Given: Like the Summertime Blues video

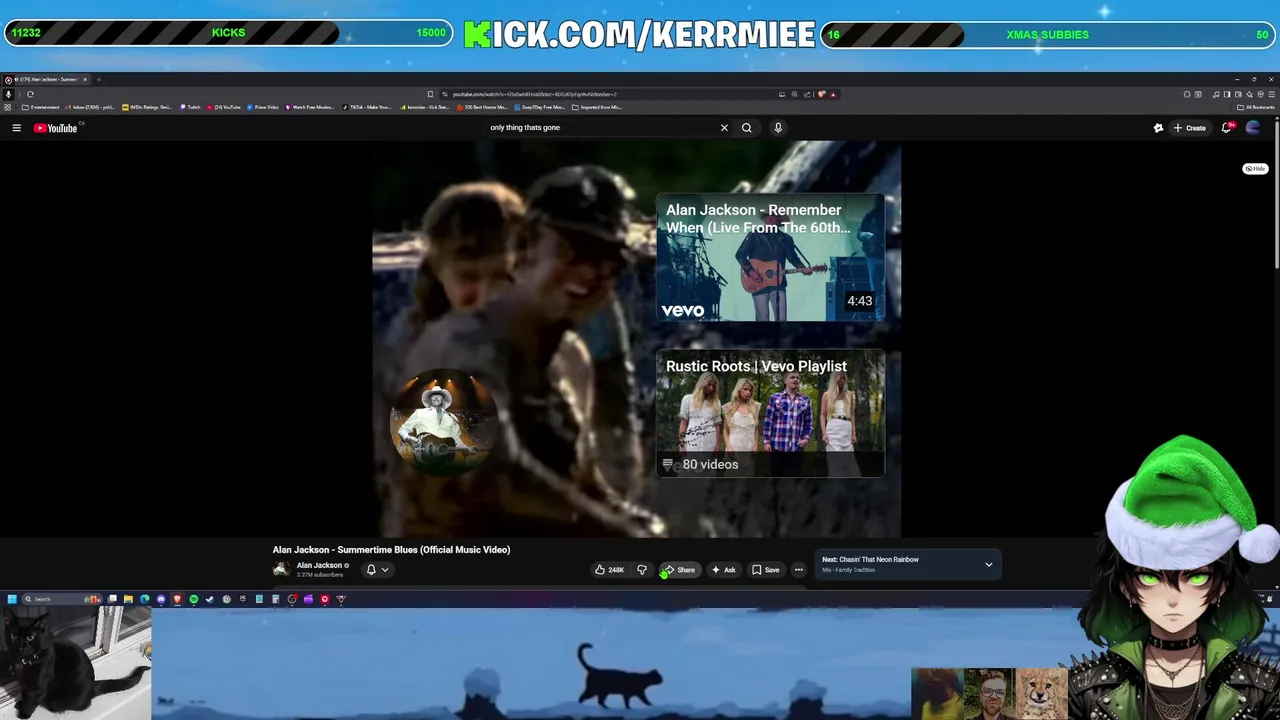Looking at the screenshot, I should [609, 570].
